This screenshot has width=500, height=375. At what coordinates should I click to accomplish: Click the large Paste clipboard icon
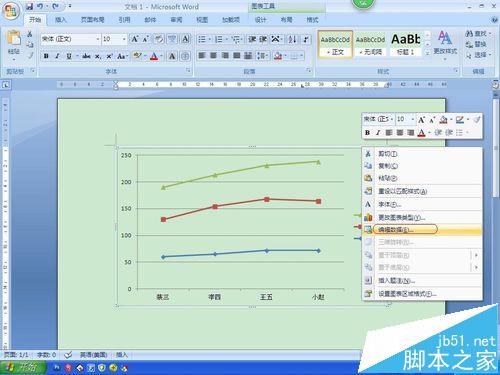pos(14,38)
